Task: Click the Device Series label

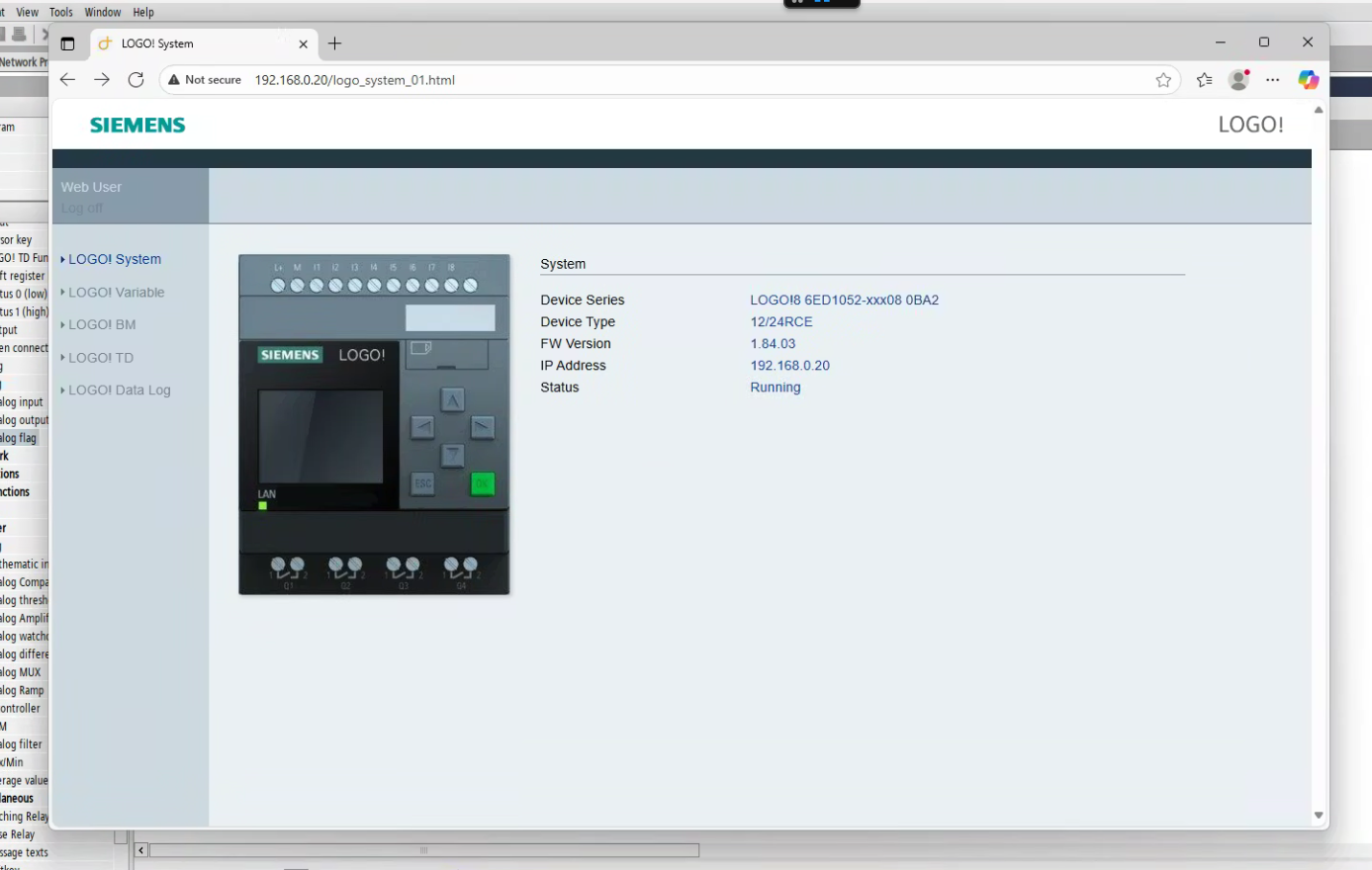Action: (x=583, y=300)
